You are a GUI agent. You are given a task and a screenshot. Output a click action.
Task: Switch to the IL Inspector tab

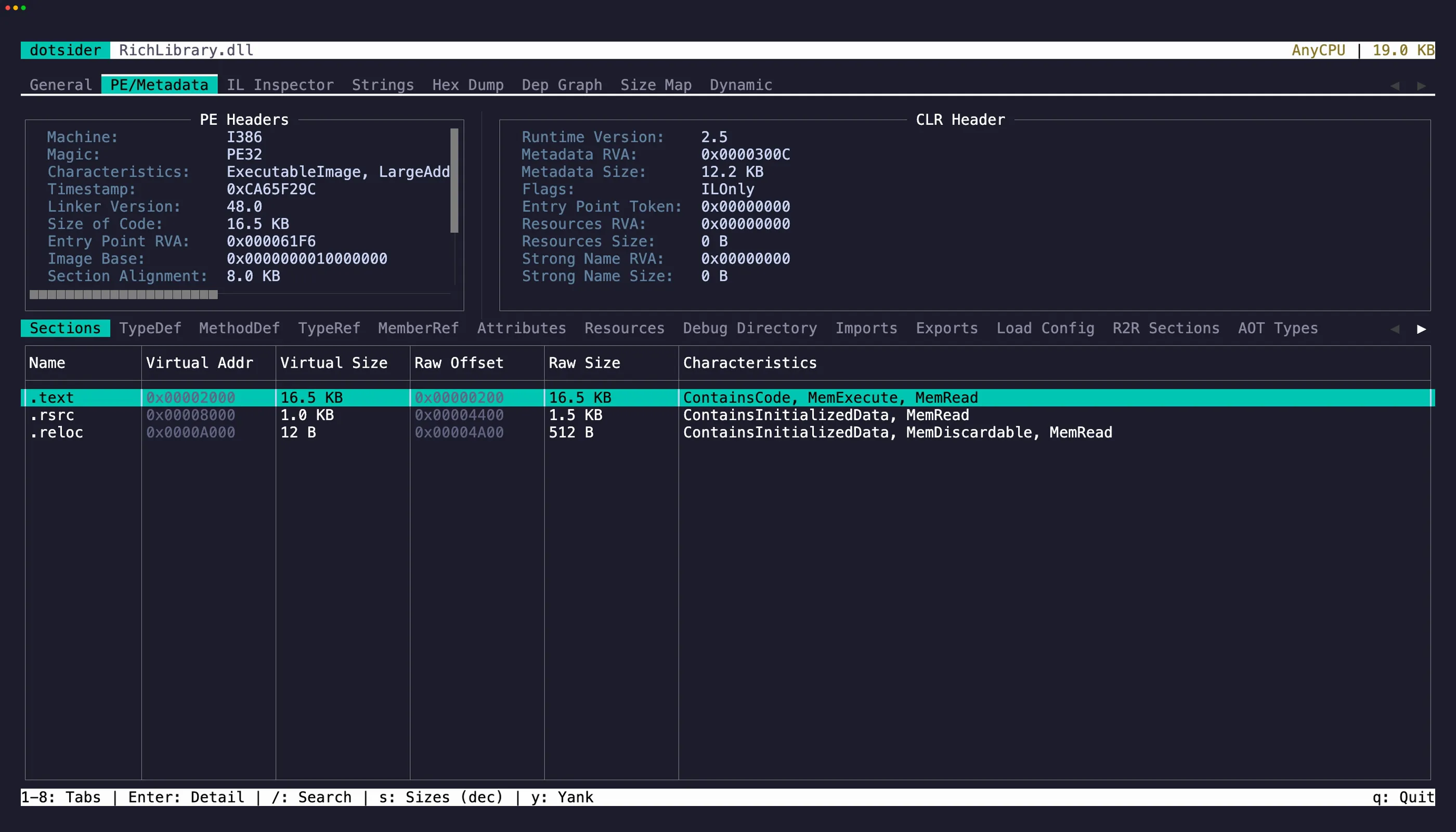pos(280,85)
